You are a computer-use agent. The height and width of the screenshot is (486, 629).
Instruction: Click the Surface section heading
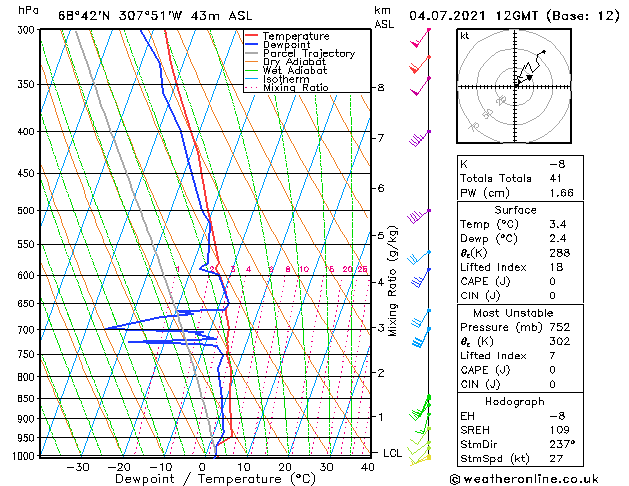pos(515,210)
